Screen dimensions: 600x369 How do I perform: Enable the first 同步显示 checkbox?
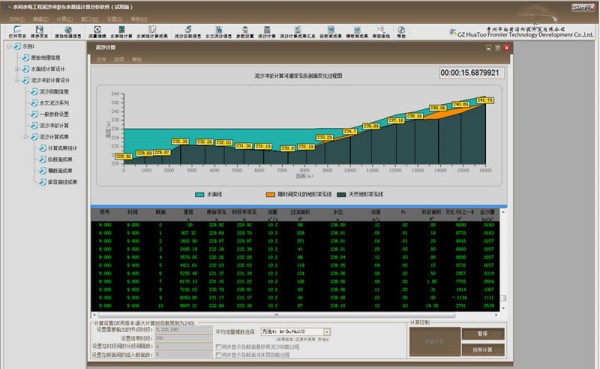coord(218,347)
